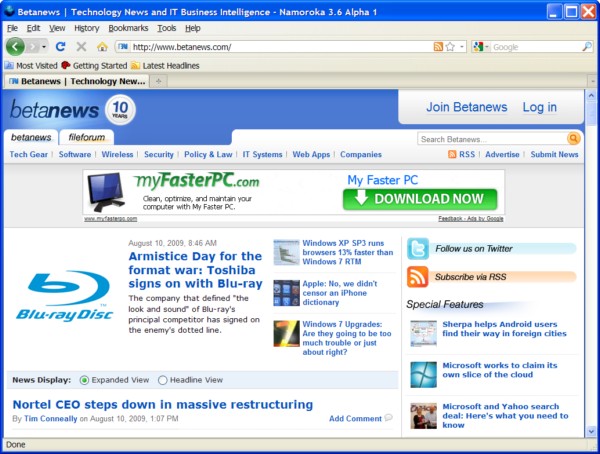Click the Submit News link

point(554,154)
